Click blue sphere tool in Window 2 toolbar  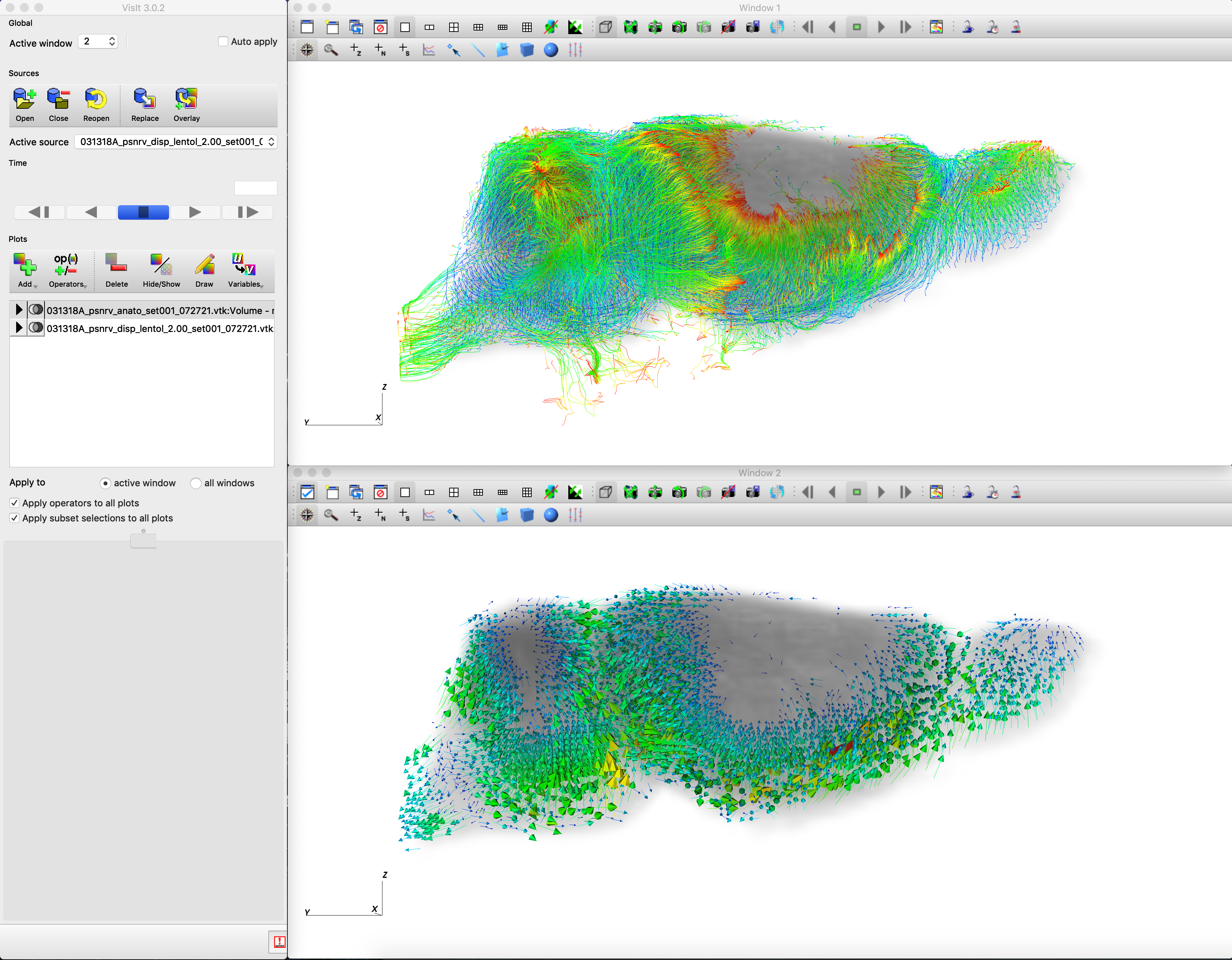tap(551, 515)
